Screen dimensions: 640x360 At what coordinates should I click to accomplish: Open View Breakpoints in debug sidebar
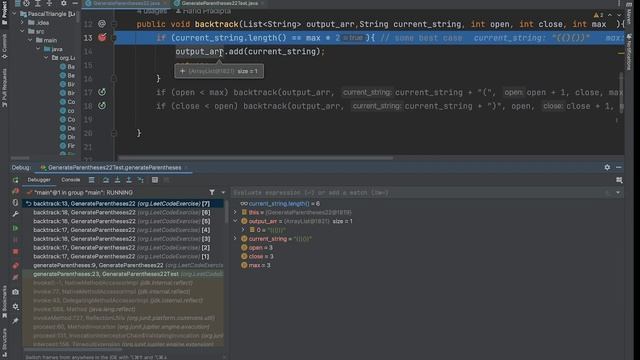tap(16, 266)
